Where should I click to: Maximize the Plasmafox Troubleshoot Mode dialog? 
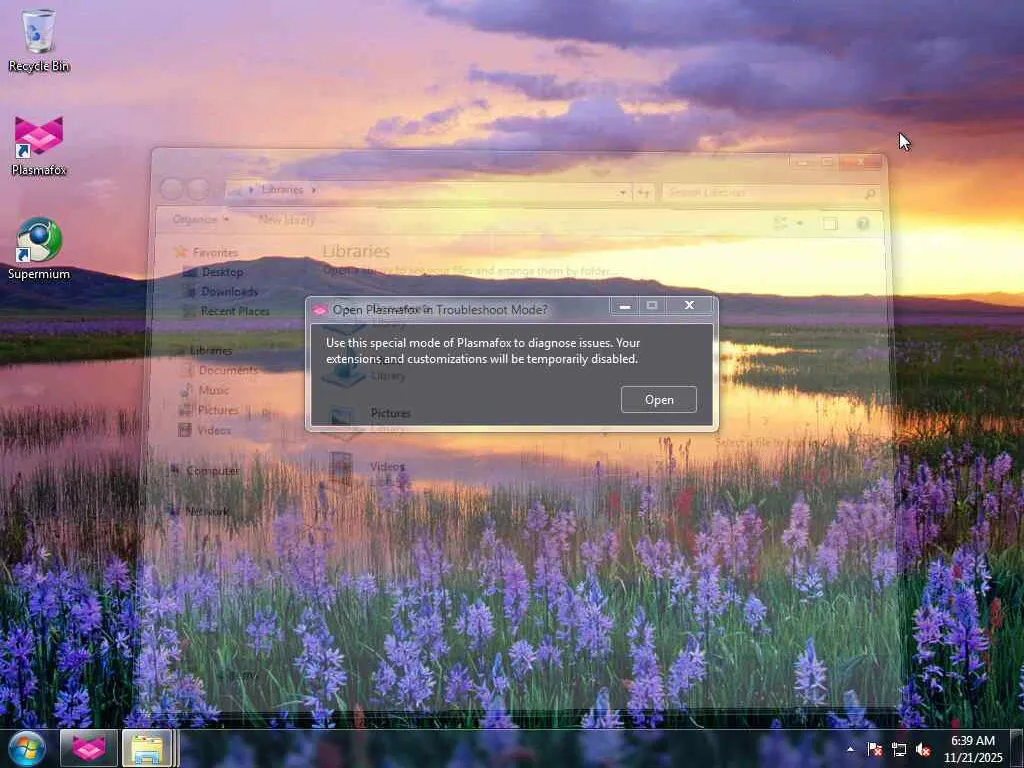(652, 305)
